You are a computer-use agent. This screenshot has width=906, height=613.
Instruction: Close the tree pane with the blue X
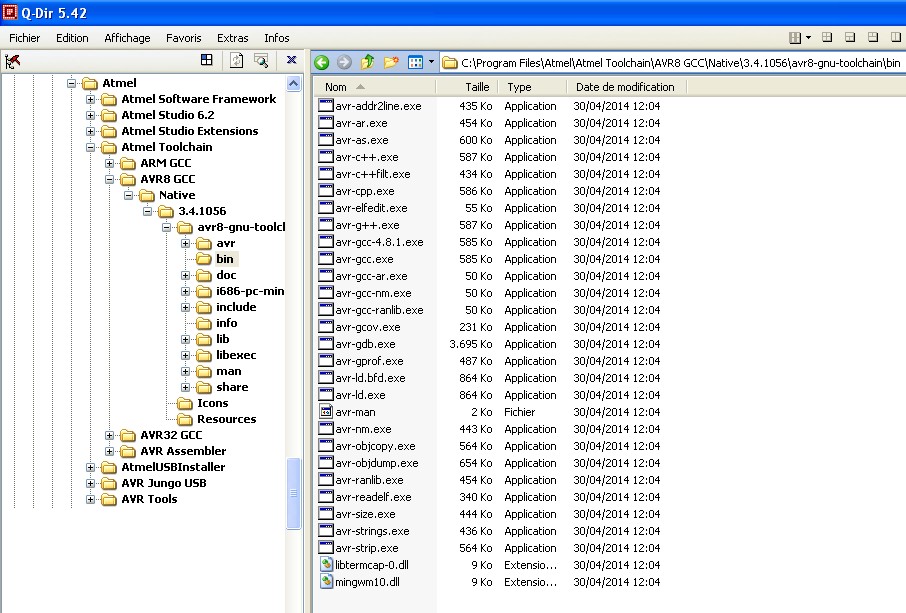(292, 60)
